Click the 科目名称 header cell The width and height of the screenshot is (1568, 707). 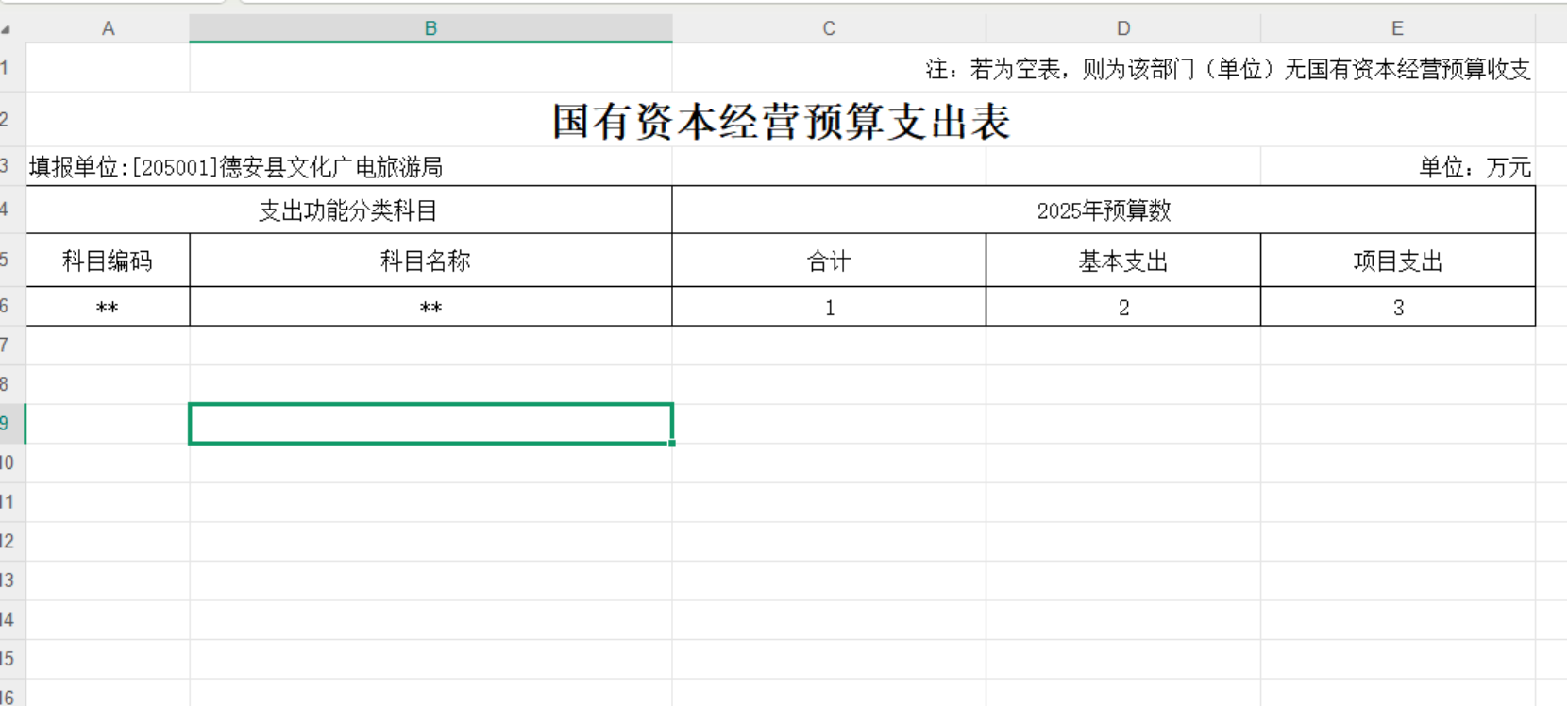[x=426, y=261]
